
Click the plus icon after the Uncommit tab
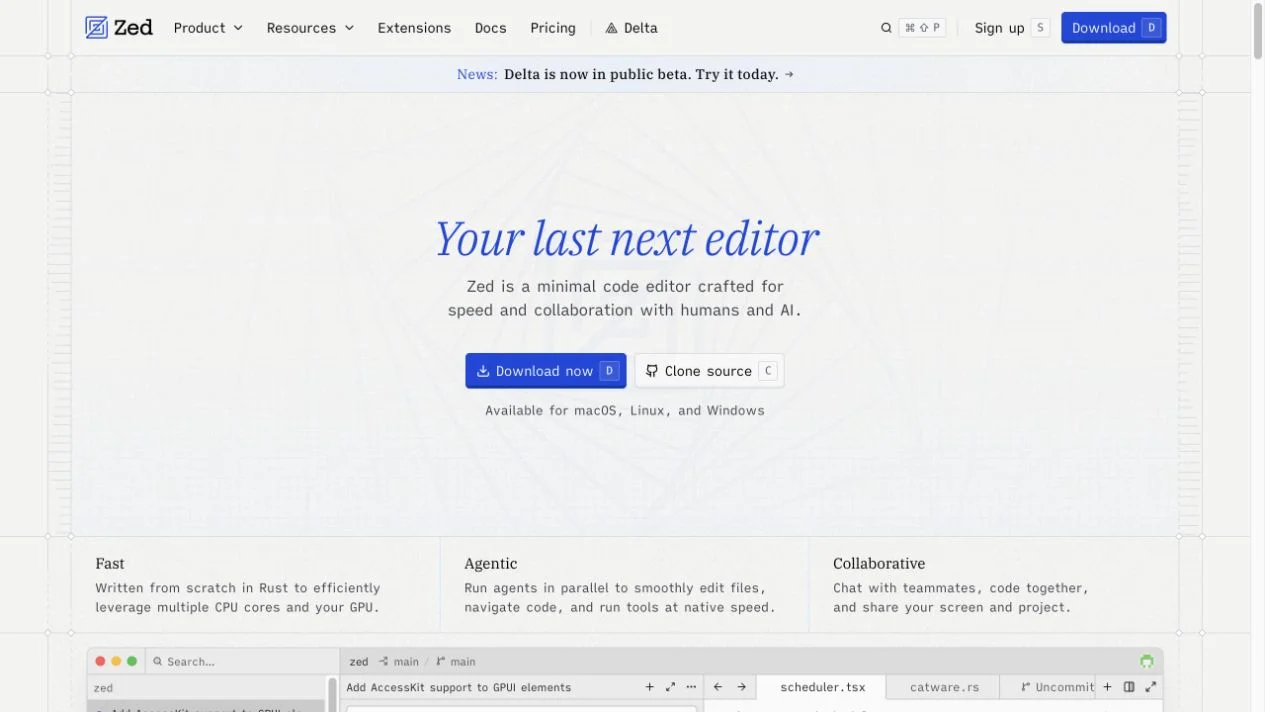tap(1107, 687)
